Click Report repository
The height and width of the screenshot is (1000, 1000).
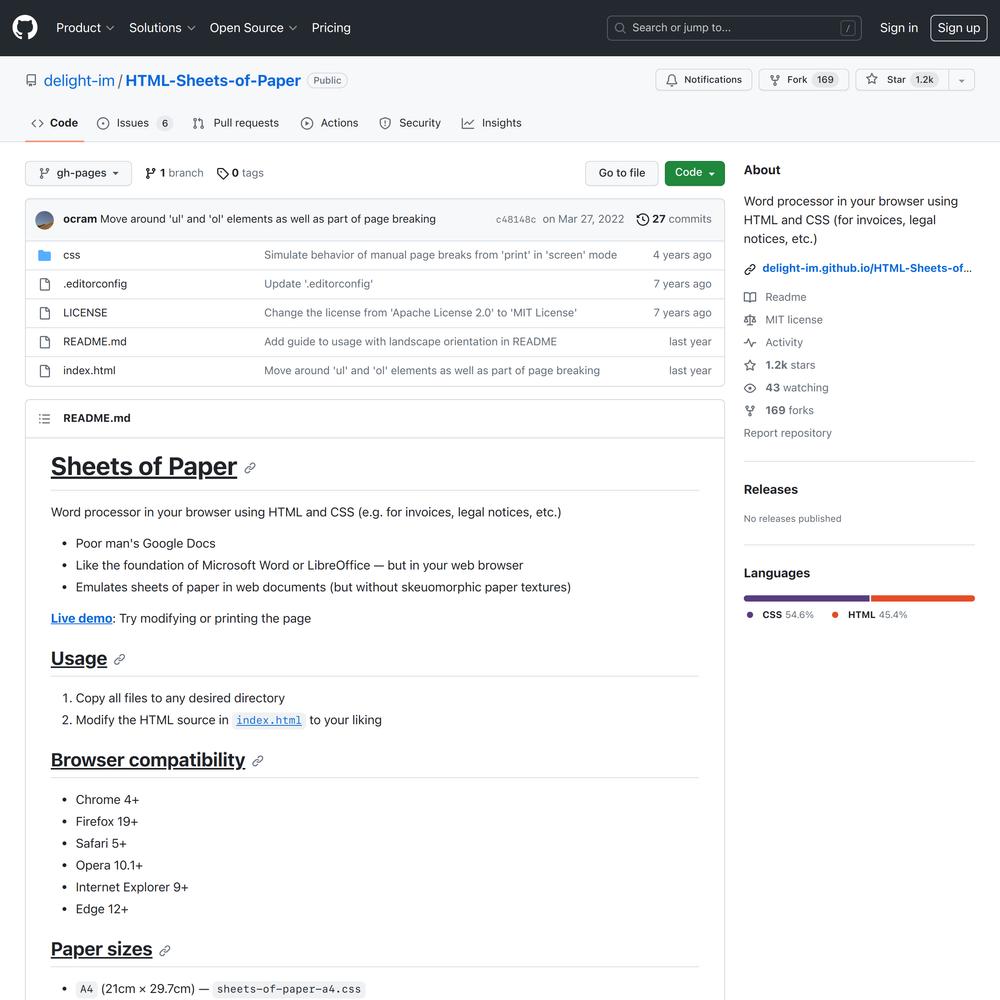click(787, 433)
